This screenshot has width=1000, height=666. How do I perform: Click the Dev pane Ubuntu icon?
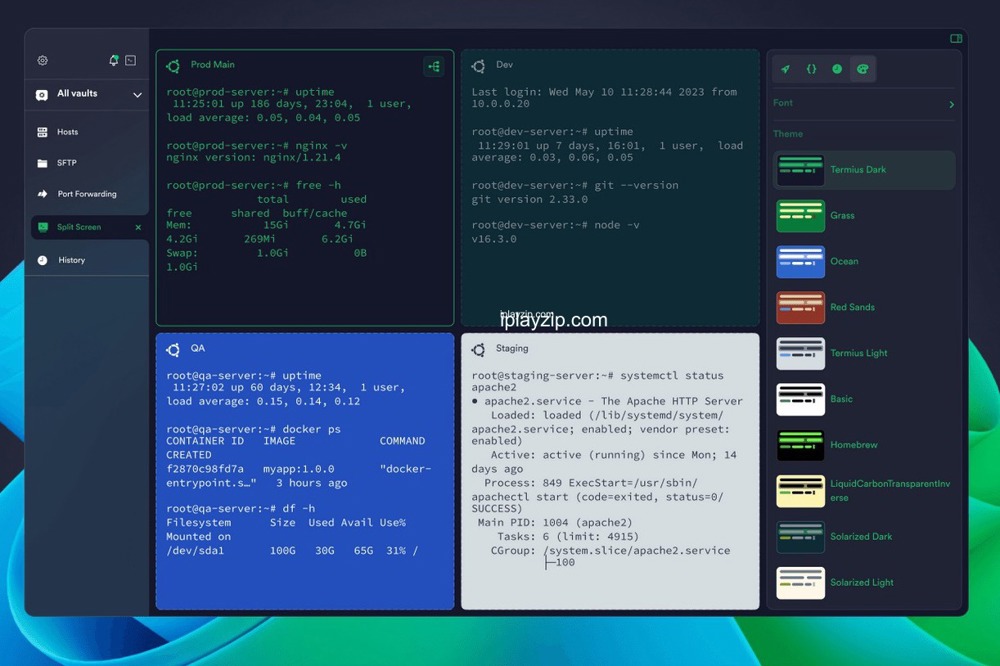478,66
